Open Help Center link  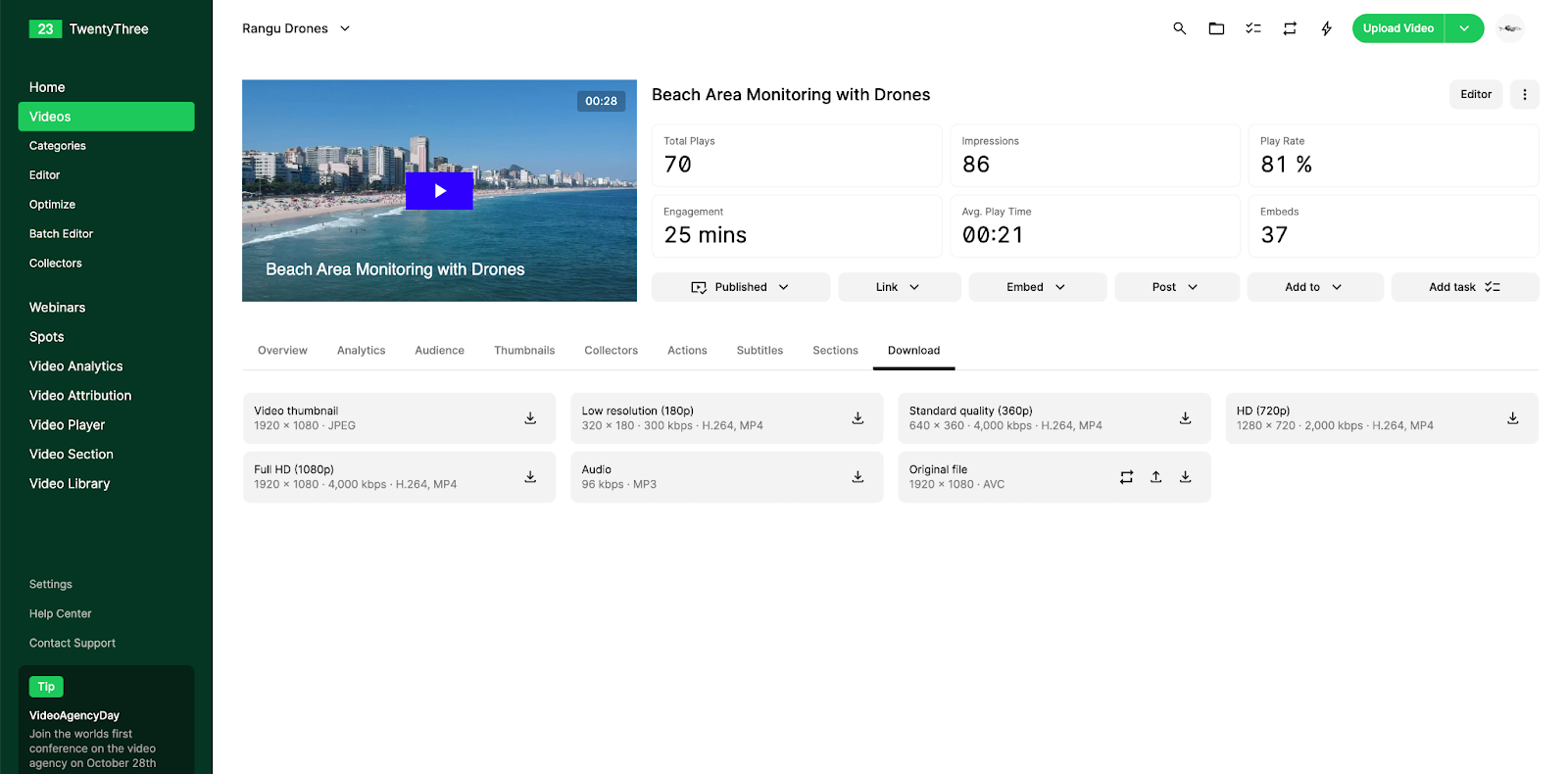(61, 613)
